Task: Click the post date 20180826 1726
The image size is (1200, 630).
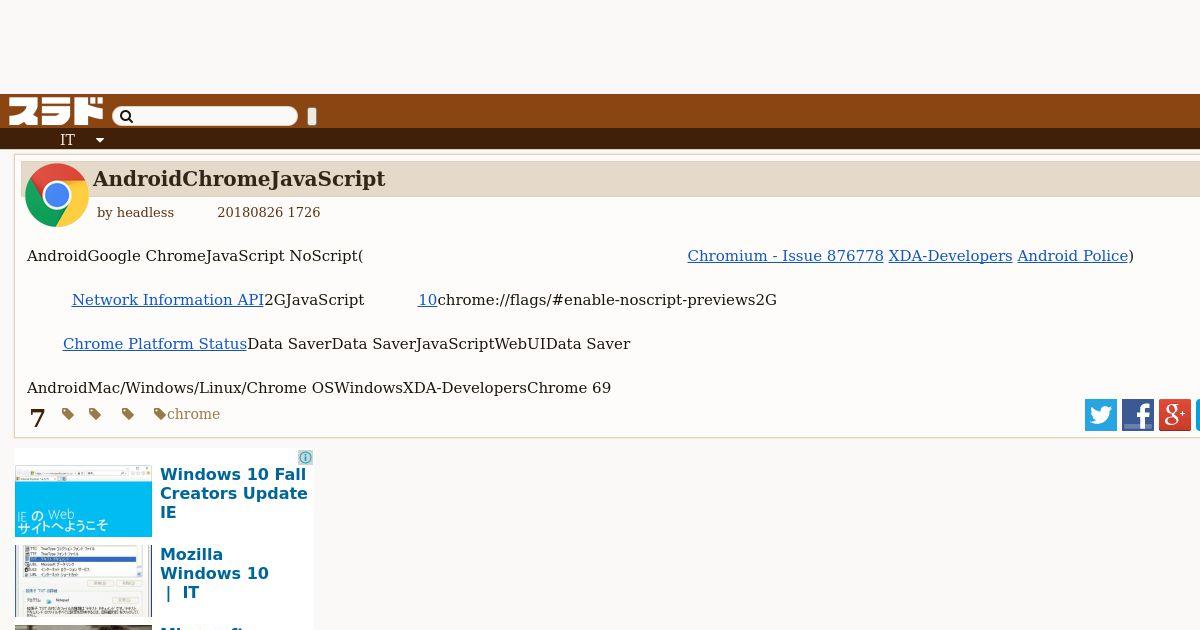Action: pos(269,213)
